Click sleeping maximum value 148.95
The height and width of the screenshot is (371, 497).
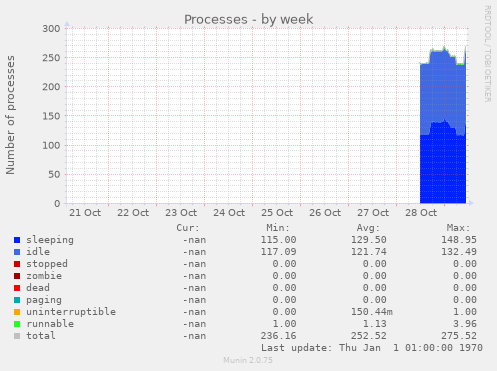[459, 240]
